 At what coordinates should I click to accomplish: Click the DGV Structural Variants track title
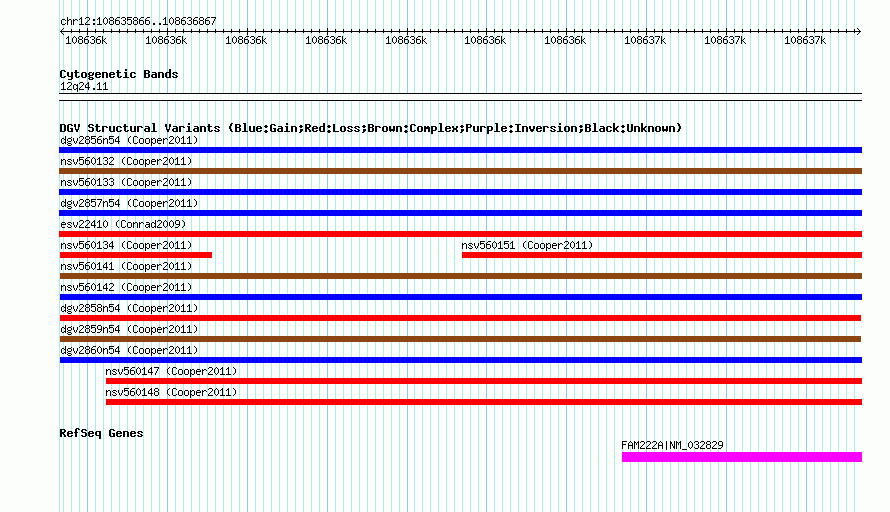pyautogui.click(x=370, y=128)
